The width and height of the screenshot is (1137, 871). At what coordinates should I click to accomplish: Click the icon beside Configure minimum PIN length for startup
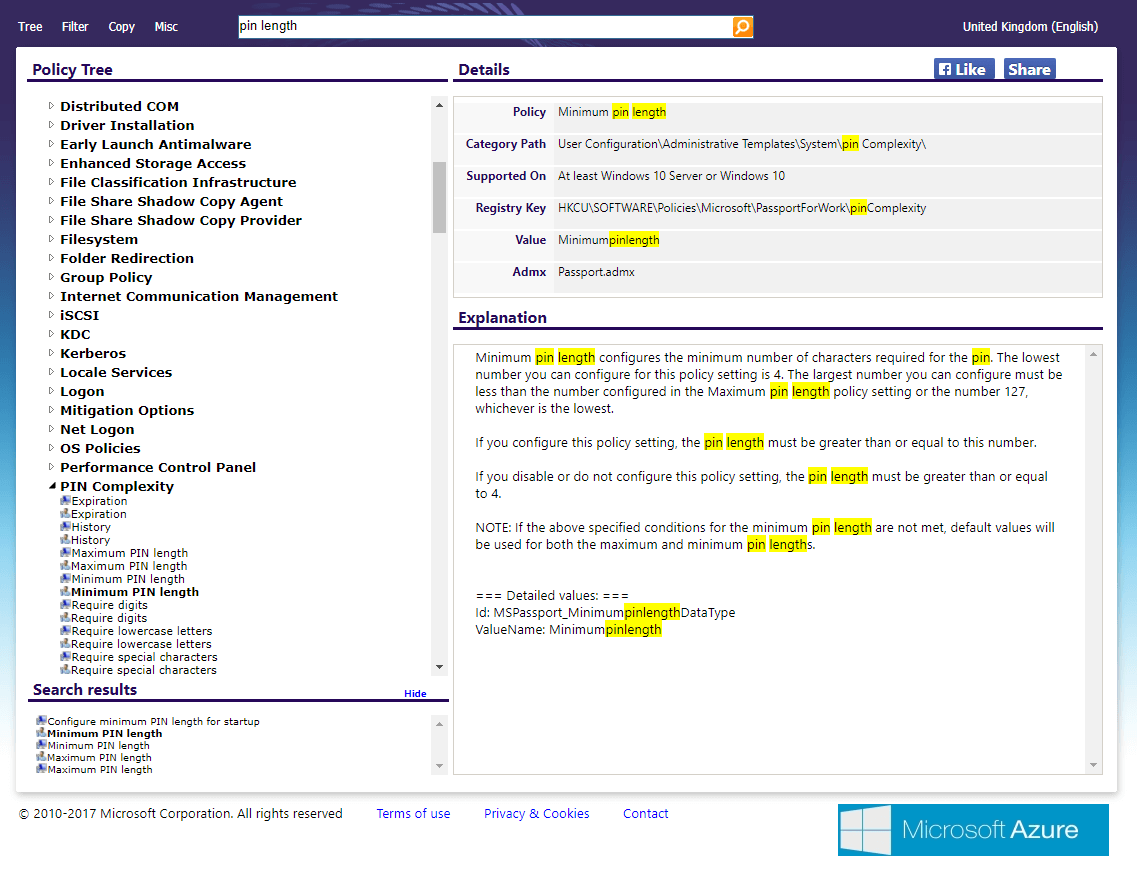click(40, 719)
